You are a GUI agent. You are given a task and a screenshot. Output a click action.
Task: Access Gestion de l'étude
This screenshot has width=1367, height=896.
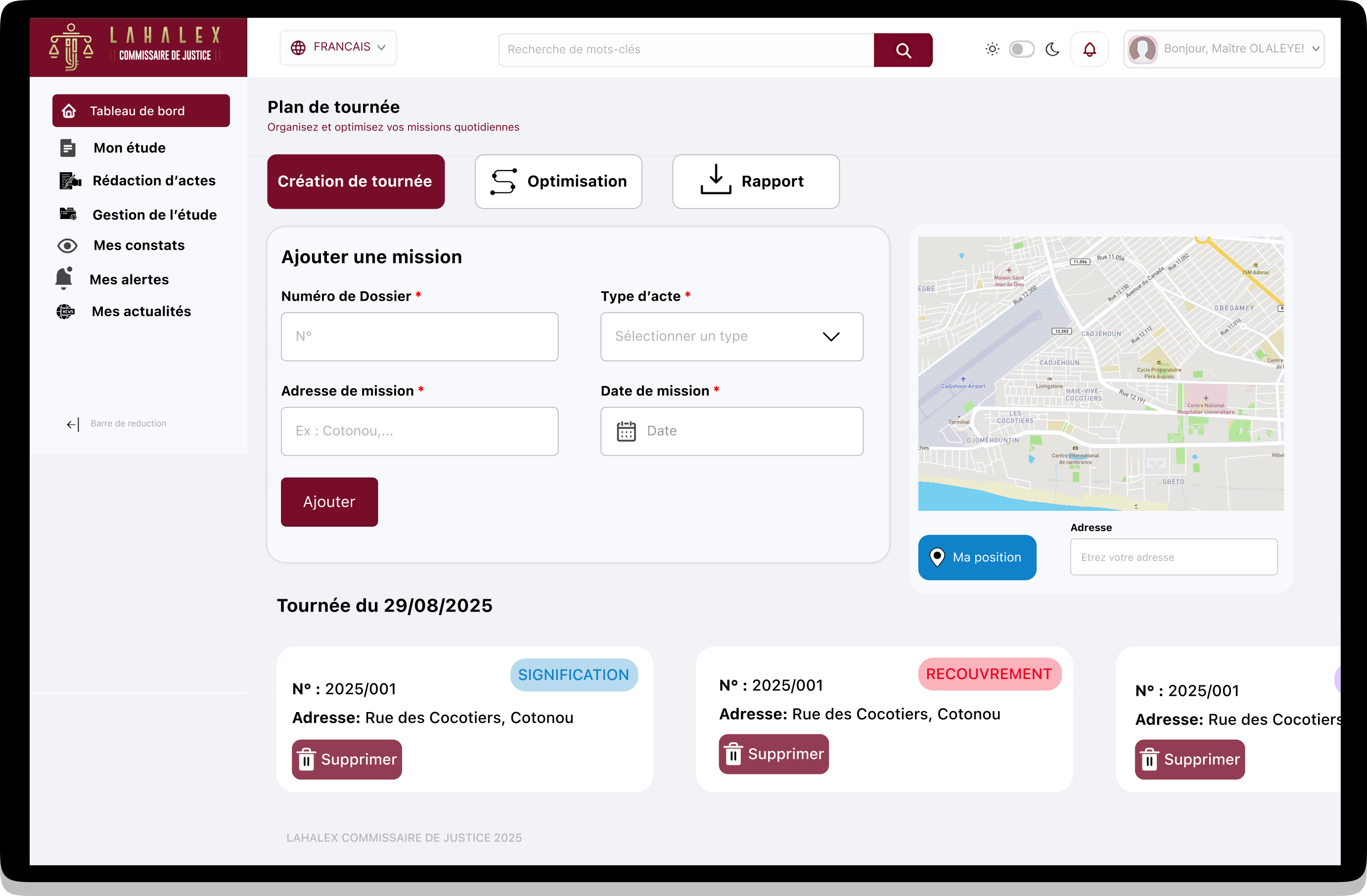tap(155, 214)
